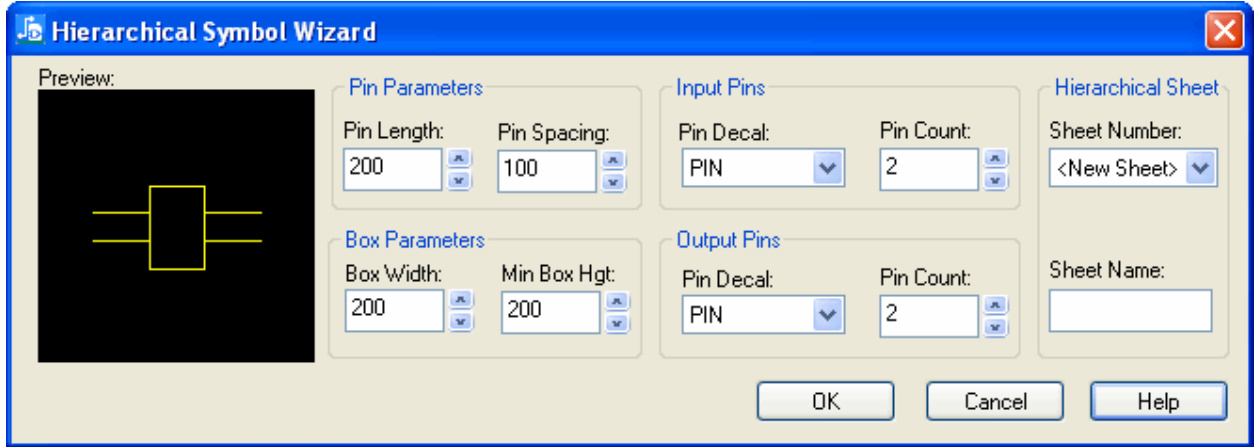Decrease Pin Length with down arrow

(458, 180)
